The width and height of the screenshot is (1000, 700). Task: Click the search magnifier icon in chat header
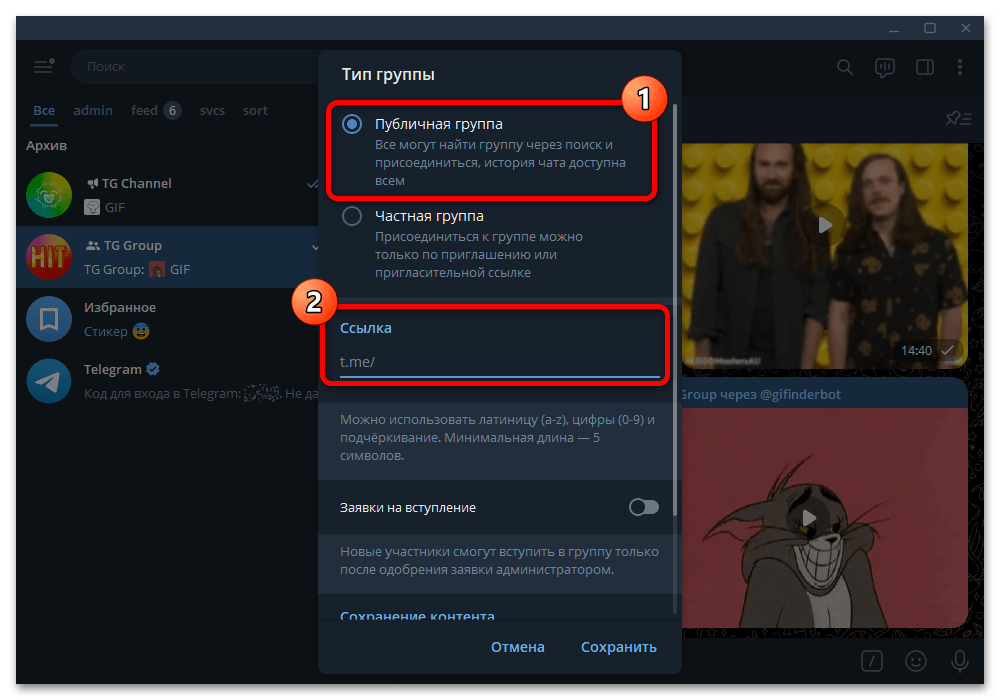tap(845, 67)
